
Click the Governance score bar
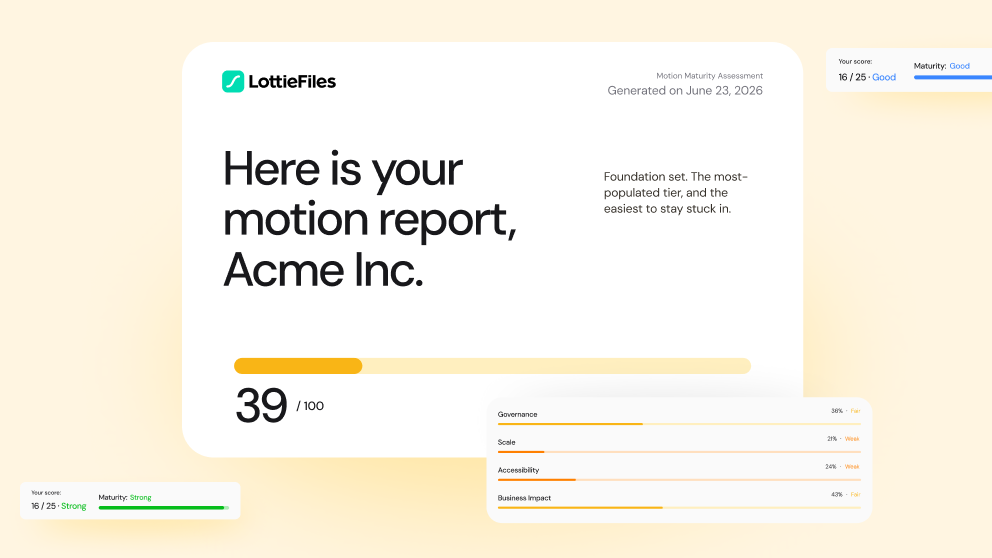[679, 424]
